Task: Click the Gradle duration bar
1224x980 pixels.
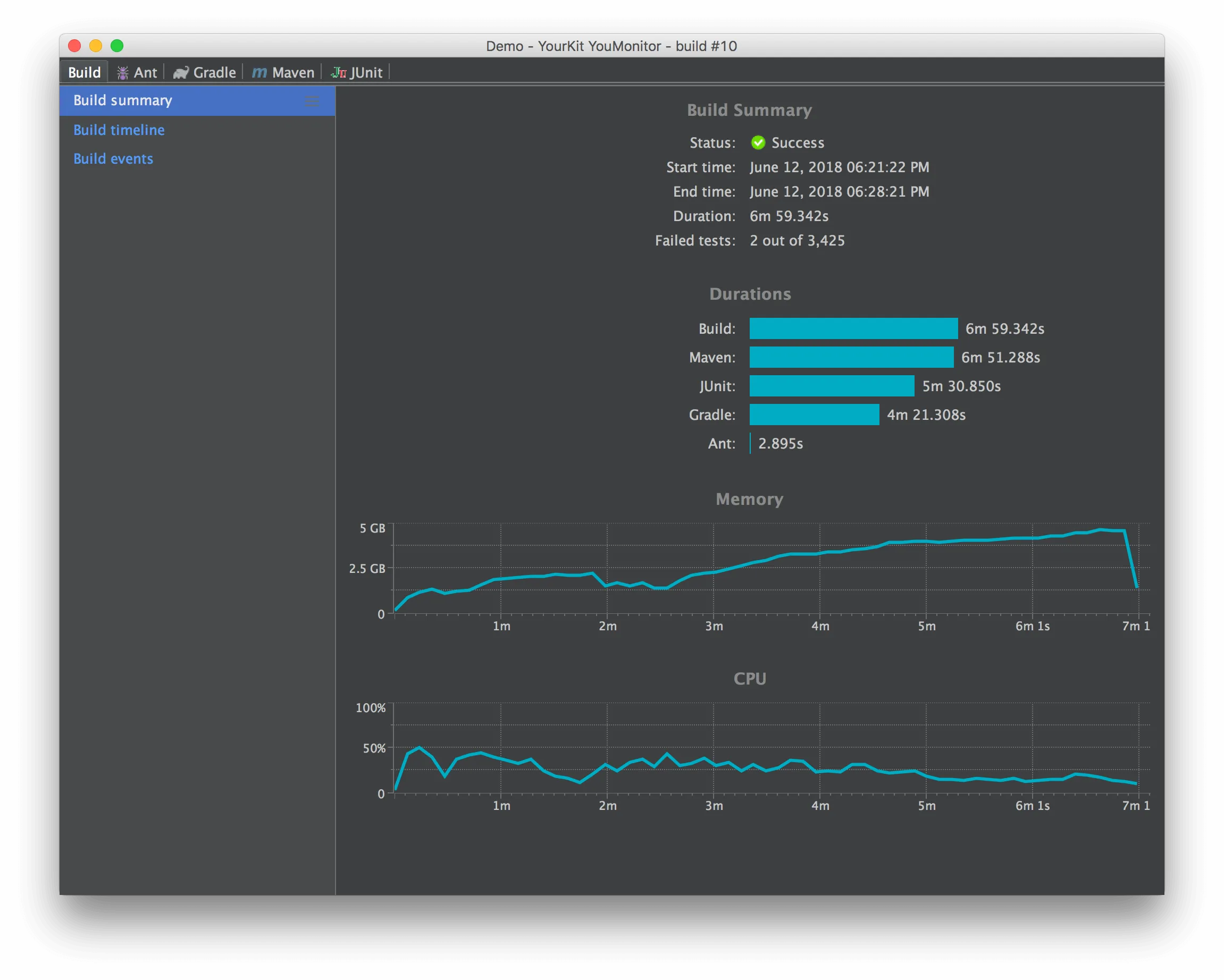Action: tap(814, 415)
